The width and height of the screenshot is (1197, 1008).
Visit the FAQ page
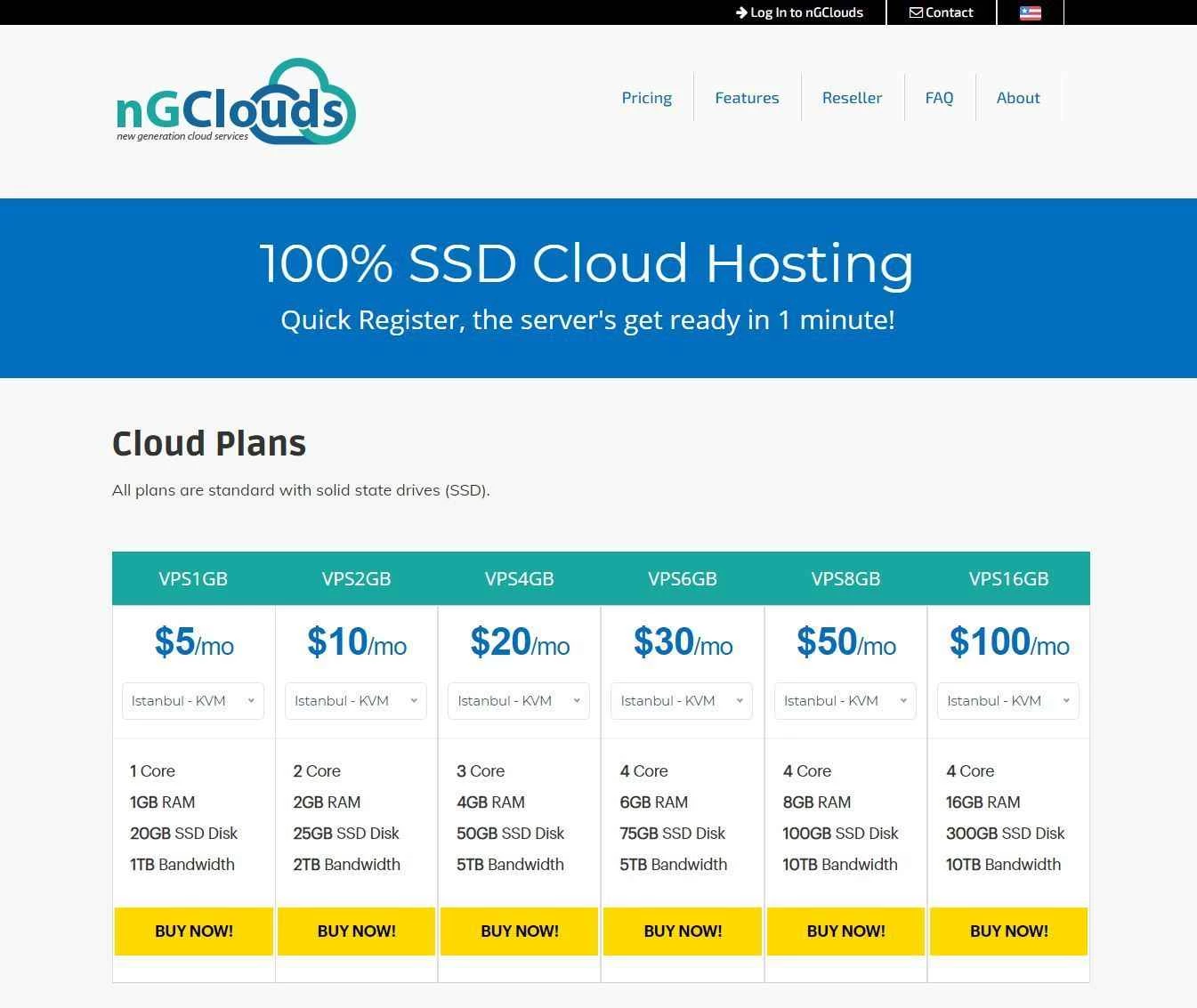tap(939, 98)
